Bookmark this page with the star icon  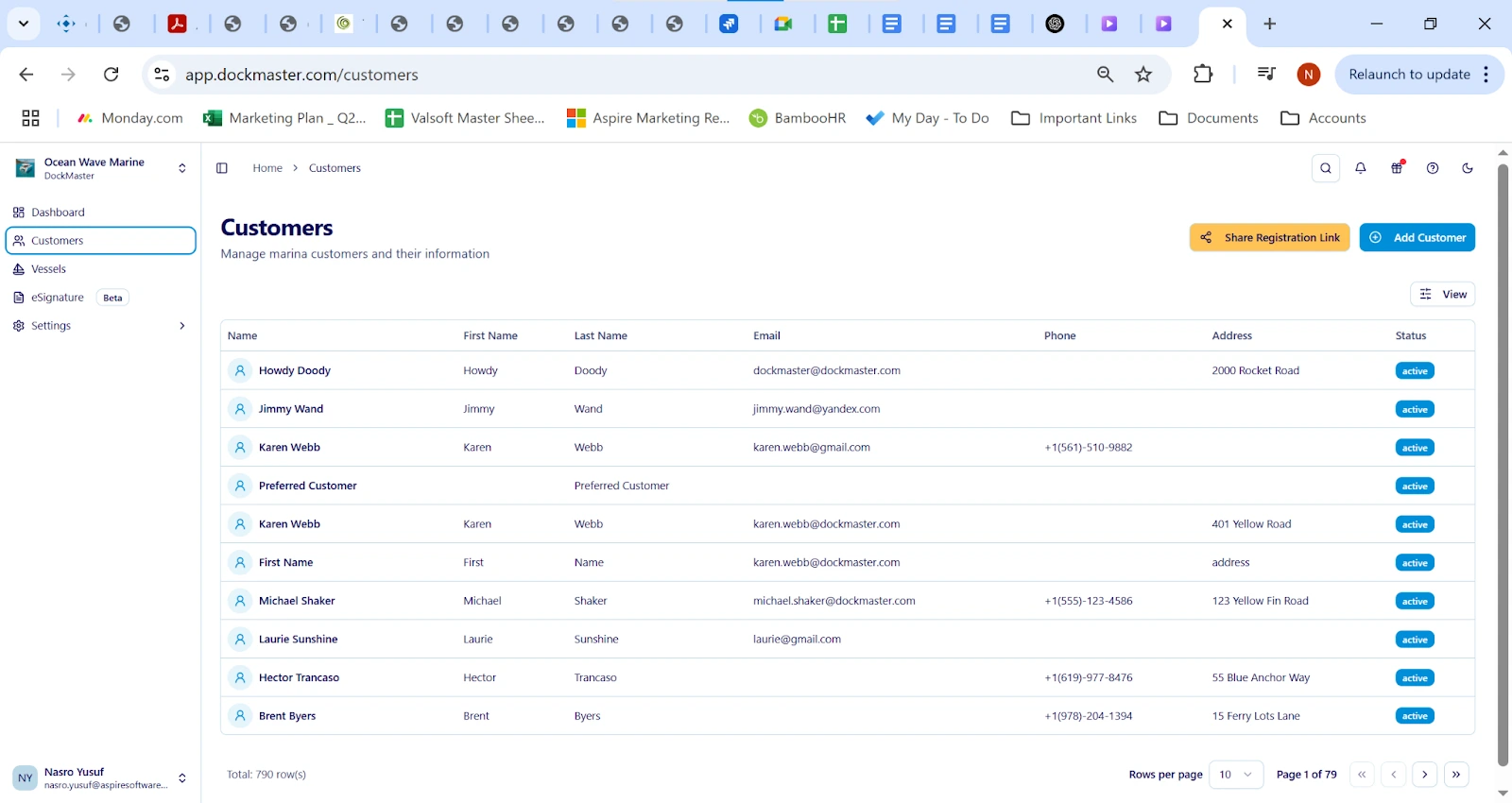(1143, 75)
